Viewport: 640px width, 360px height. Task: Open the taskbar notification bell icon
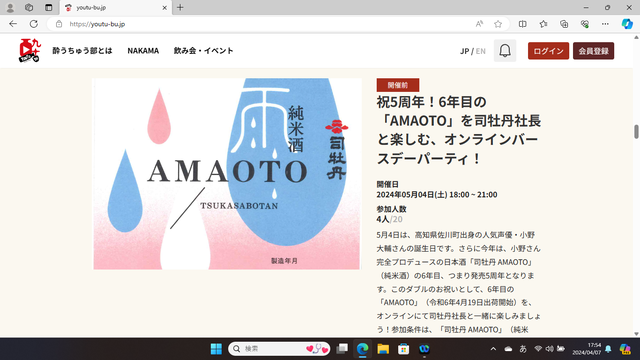click(608, 349)
